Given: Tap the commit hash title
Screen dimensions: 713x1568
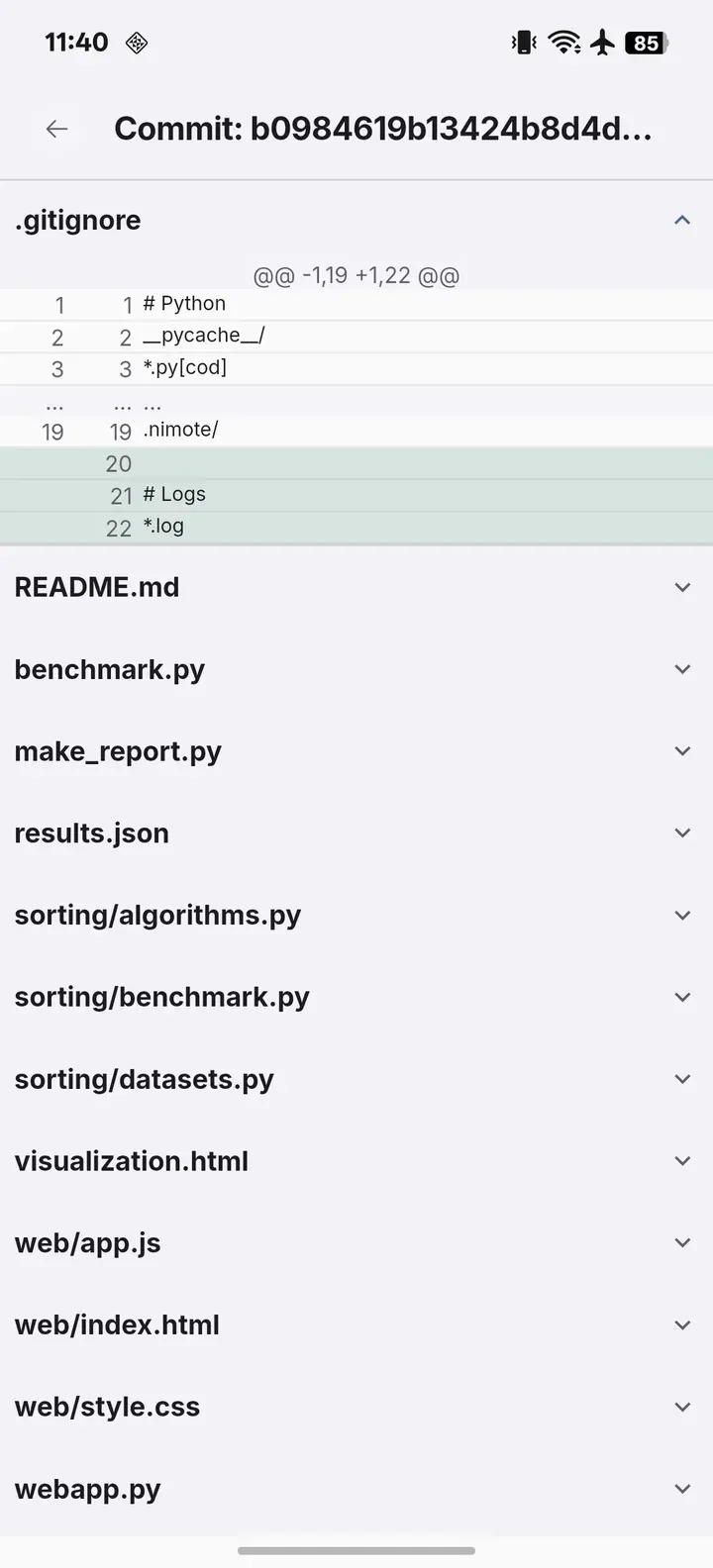Looking at the screenshot, I should click(x=383, y=129).
